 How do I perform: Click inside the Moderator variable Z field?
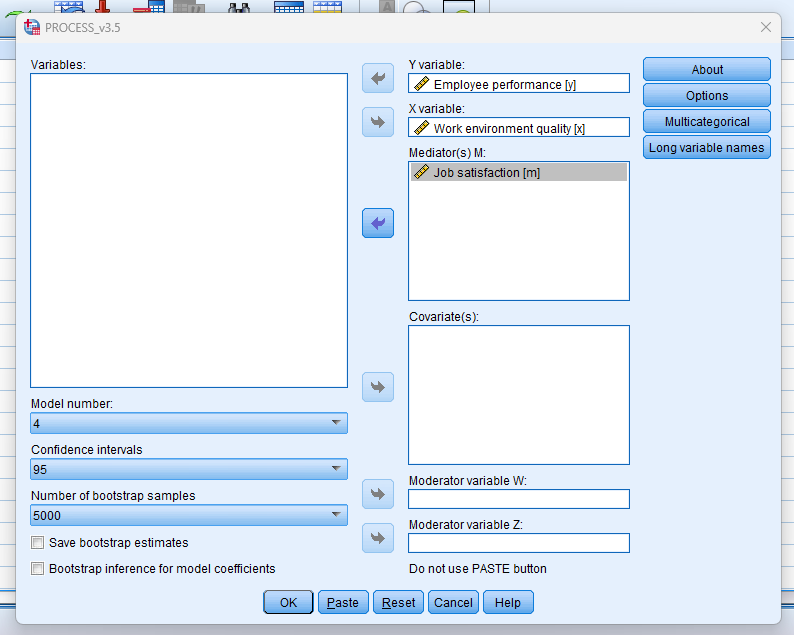519,543
